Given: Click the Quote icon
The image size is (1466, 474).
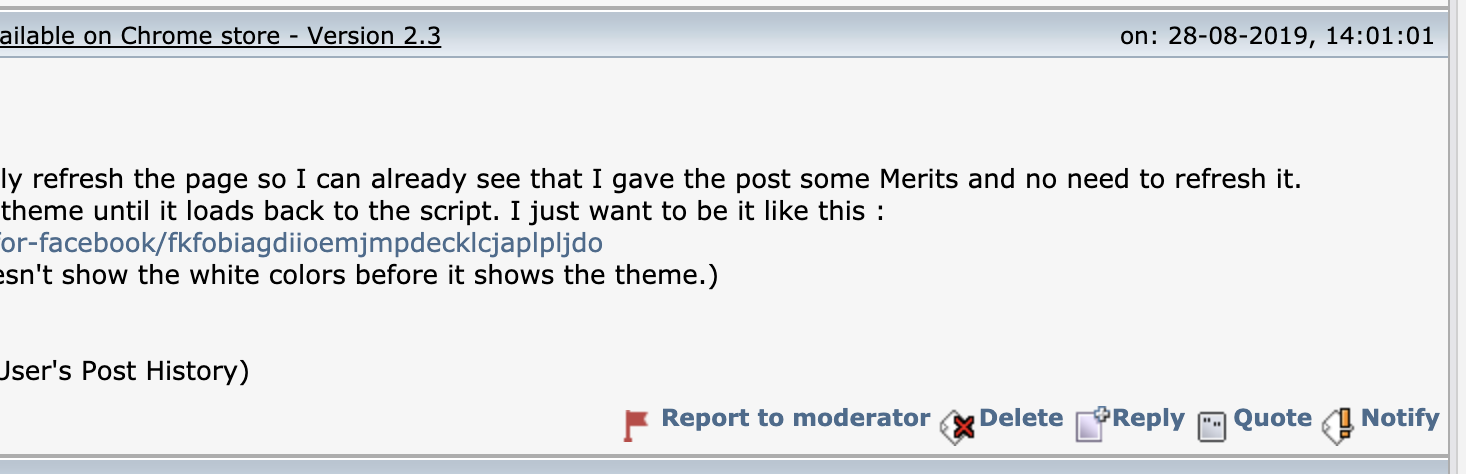Looking at the screenshot, I should (1212, 427).
